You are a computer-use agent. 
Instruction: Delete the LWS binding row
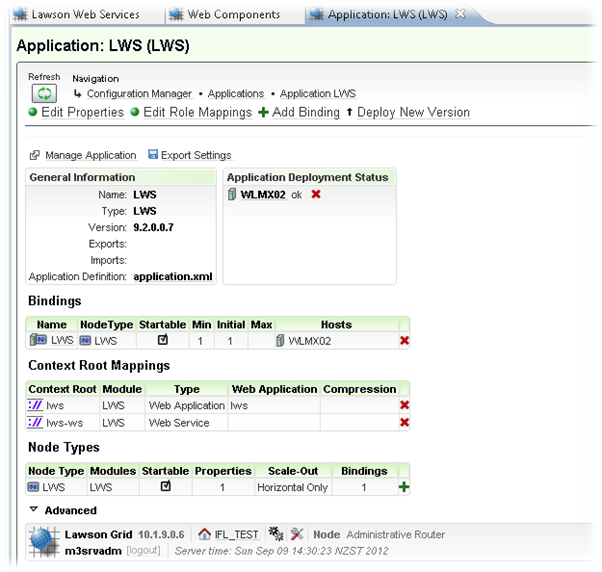pos(404,341)
